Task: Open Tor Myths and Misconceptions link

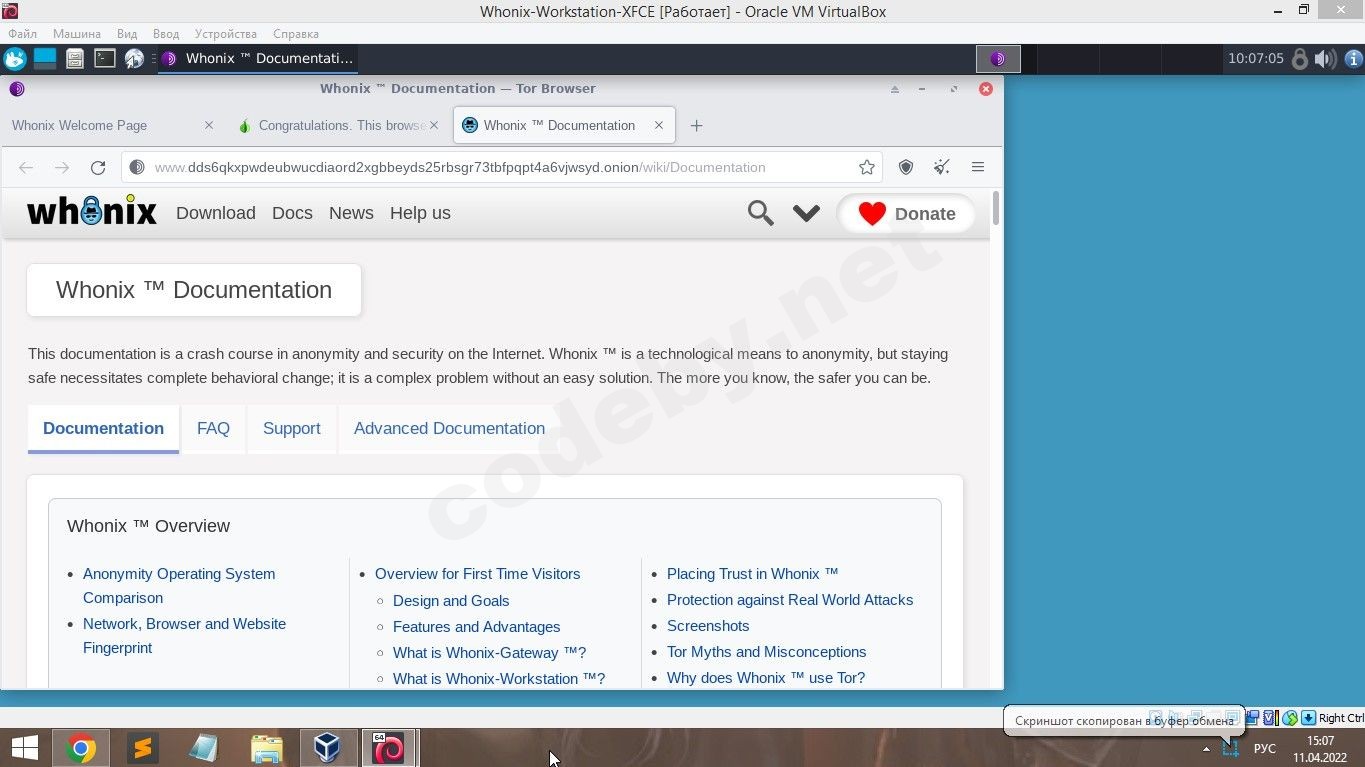Action: pos(767,652)
